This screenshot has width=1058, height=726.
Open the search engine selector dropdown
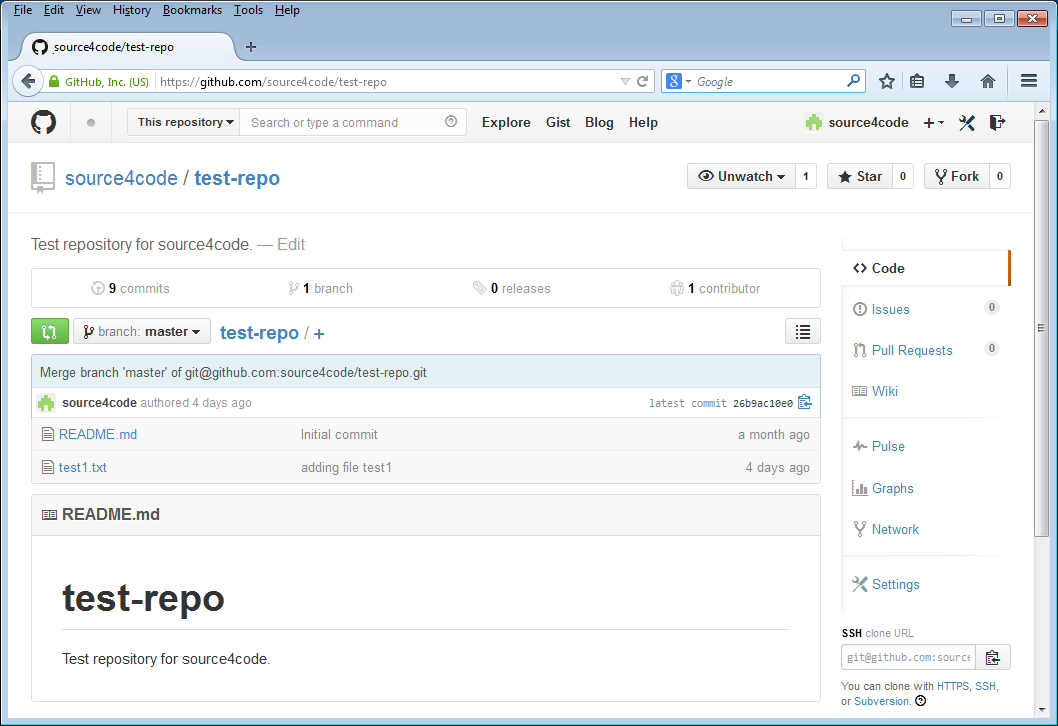tap(679, 82)
